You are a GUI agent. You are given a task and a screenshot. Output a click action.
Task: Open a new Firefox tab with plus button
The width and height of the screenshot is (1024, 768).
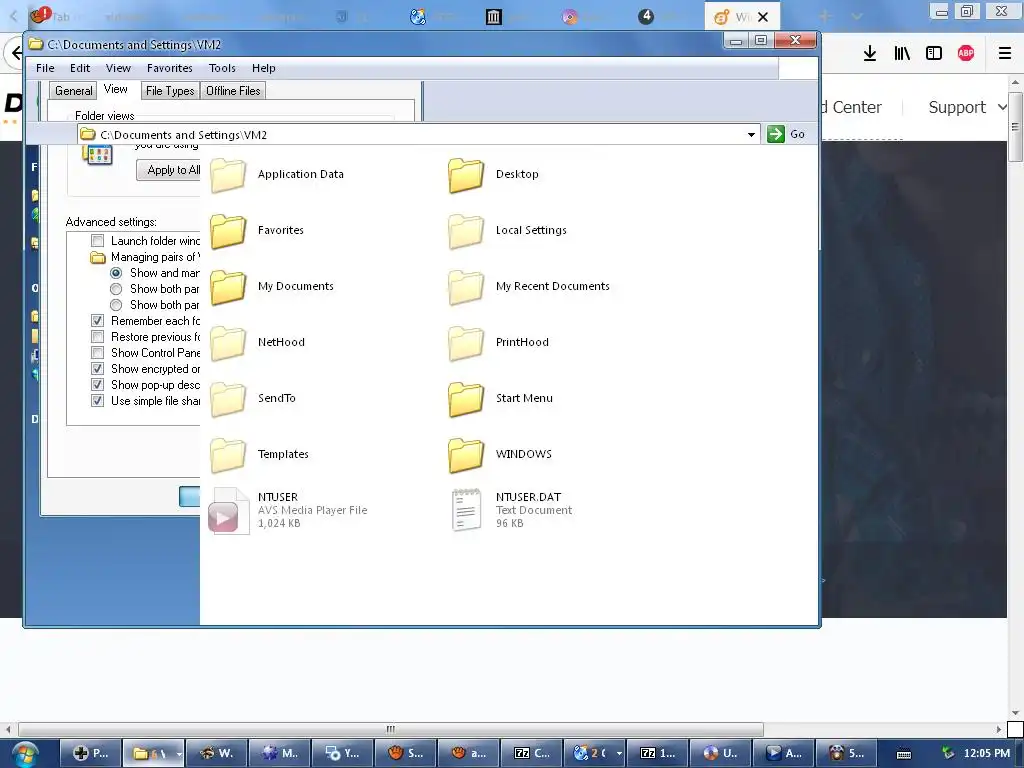[824, 16]
